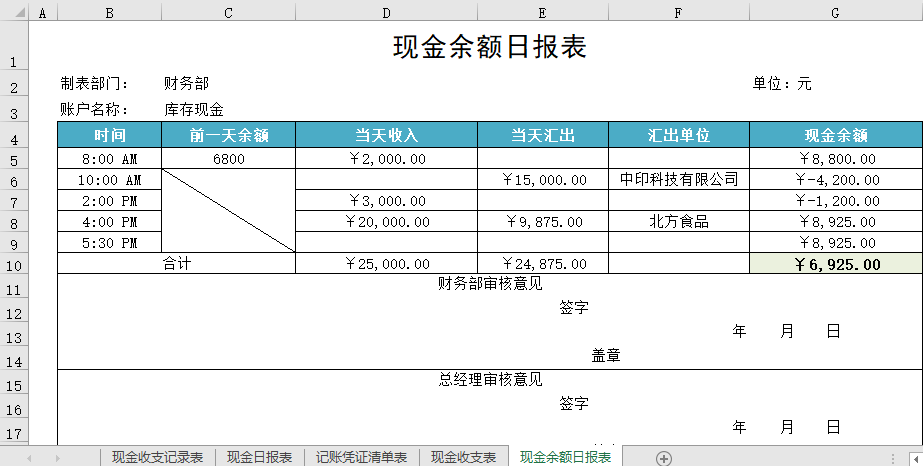The image size is (923, 466).
Task: Click the 现金余额 total cell ¥6,925.00
Action: [835, 264]
